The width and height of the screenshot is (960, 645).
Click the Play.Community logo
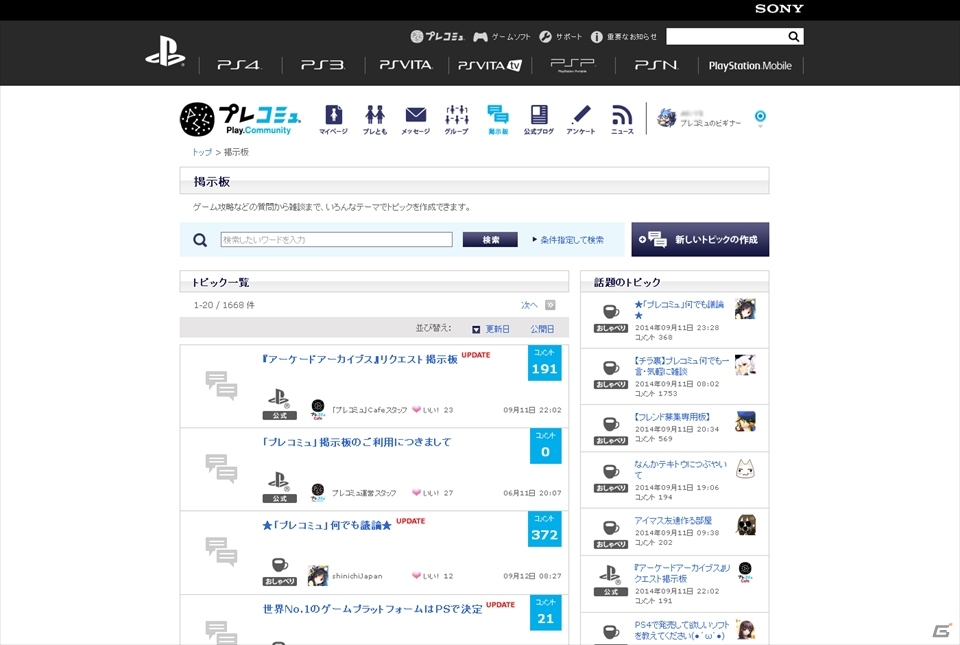click(240, 119)
